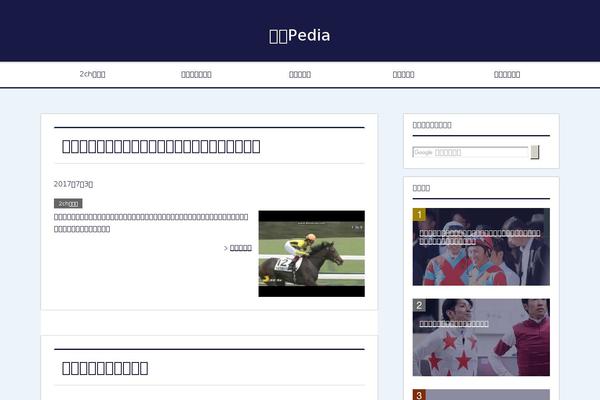Open the rank 2 popular article image
This screenshot has width=600, height=400.
point(481,337)
